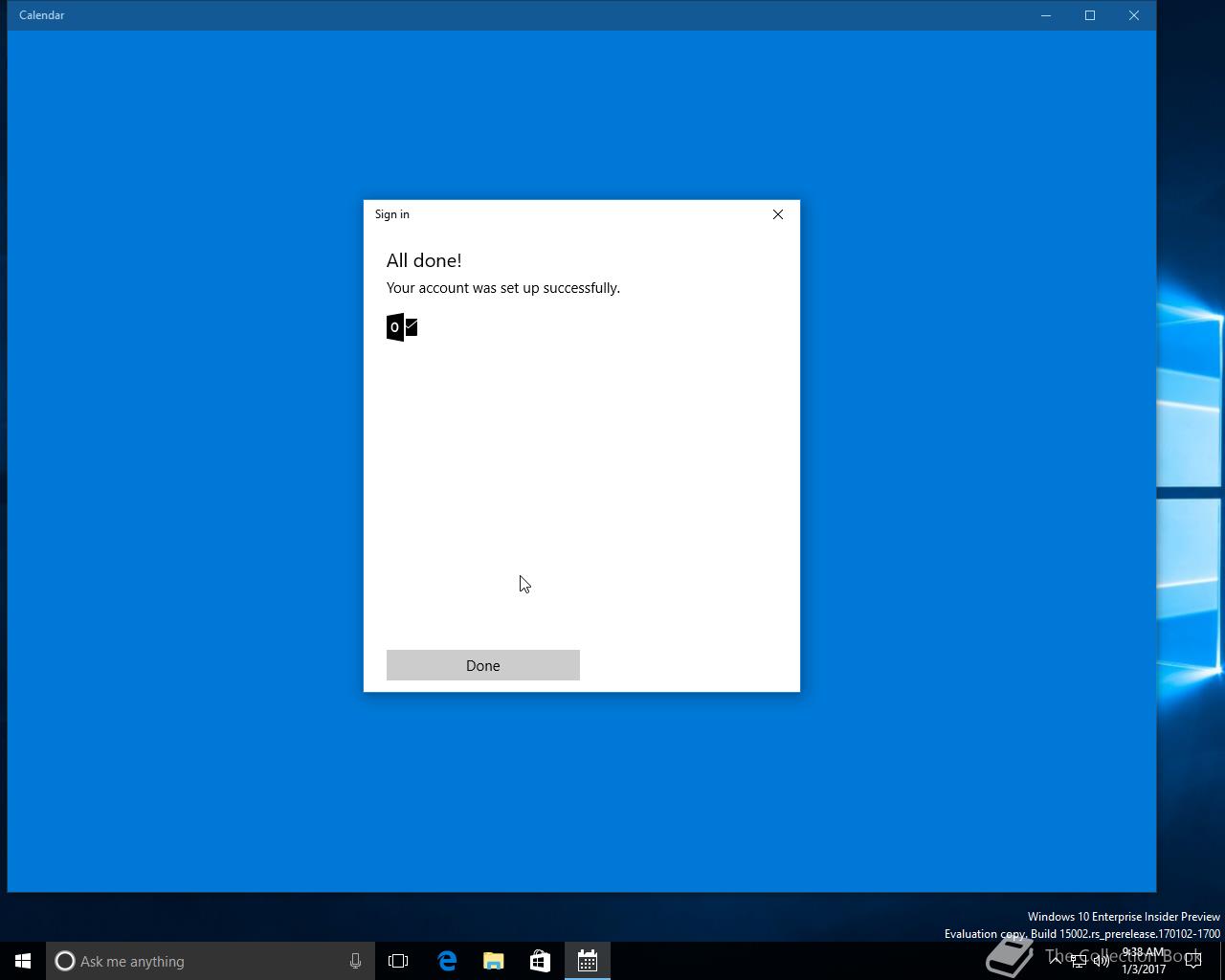
Task: Click the Cortana search box
Action: (x=211, y=961)
